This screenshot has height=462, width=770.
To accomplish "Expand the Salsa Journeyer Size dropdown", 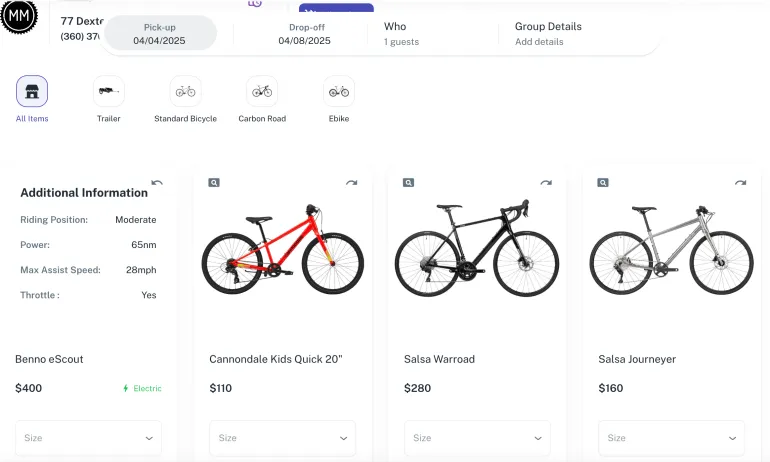I will pyautogui.click(x=671, y=438).
